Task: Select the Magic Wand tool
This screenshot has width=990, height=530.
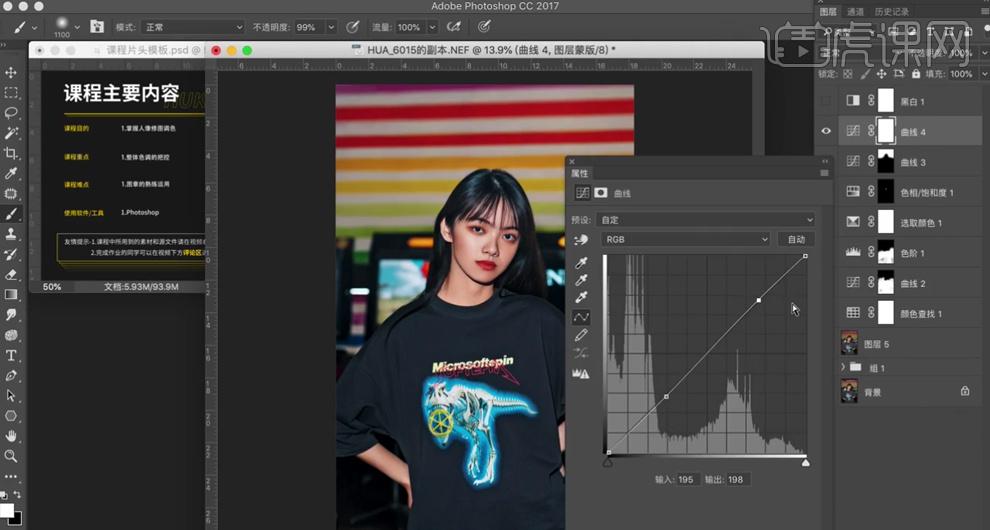Action: click(x=11, y=133)
